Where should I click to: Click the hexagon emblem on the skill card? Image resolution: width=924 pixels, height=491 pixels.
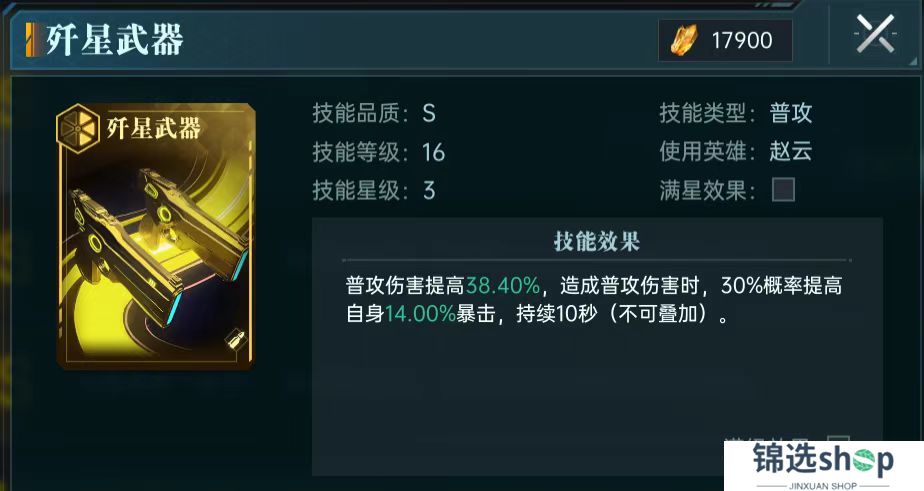tap(78, 127)
